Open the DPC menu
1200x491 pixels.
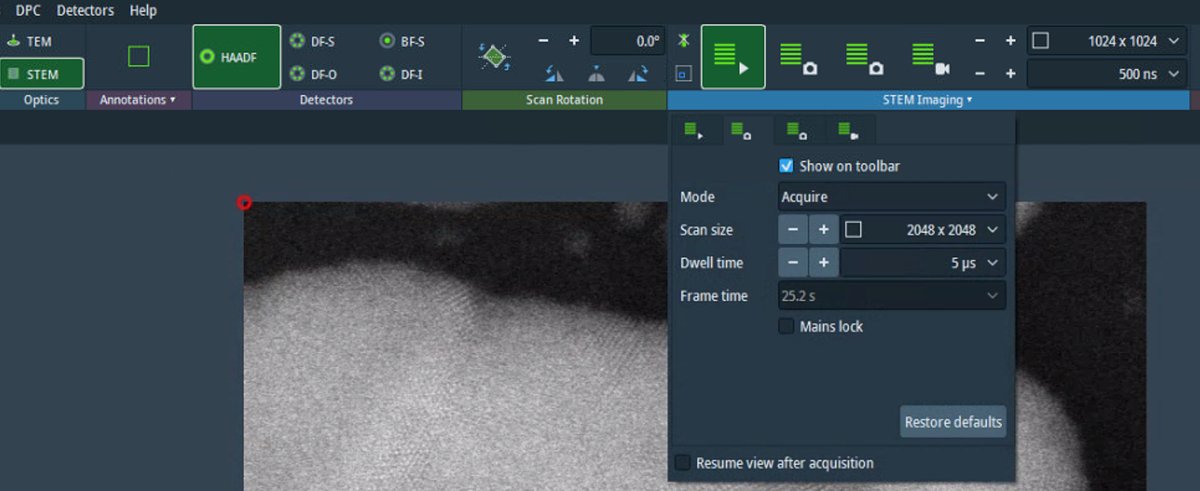(x=28, y=10)
